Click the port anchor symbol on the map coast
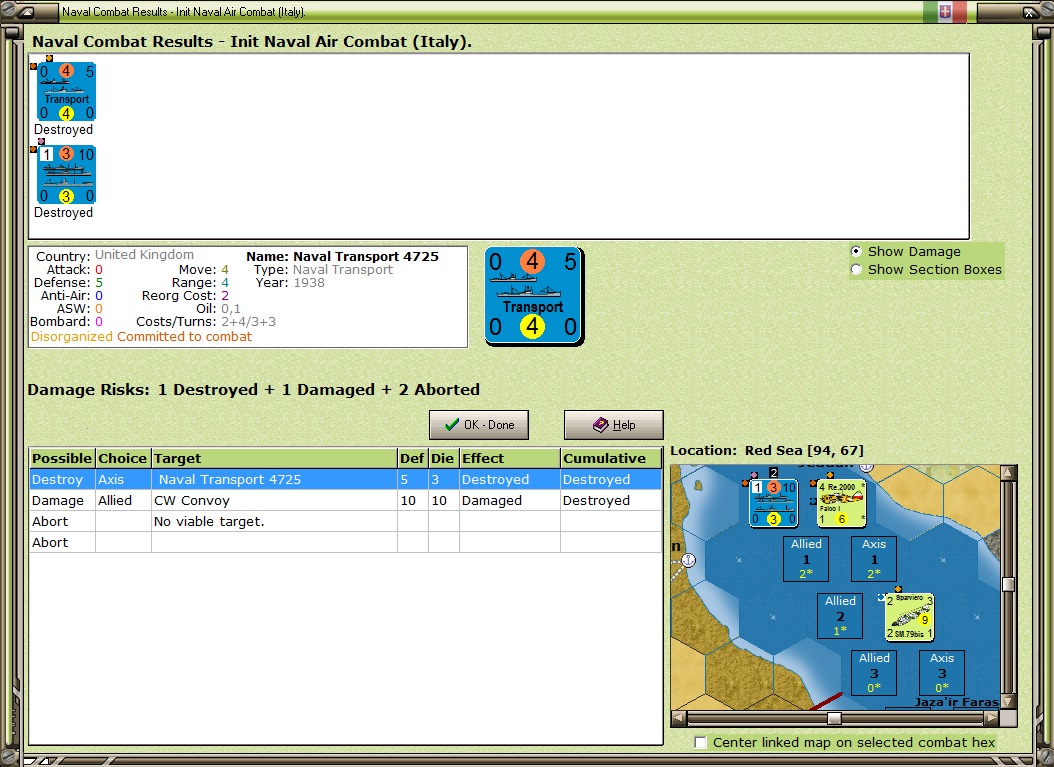This screenshot has width=1054, height=767. point(688,559)
